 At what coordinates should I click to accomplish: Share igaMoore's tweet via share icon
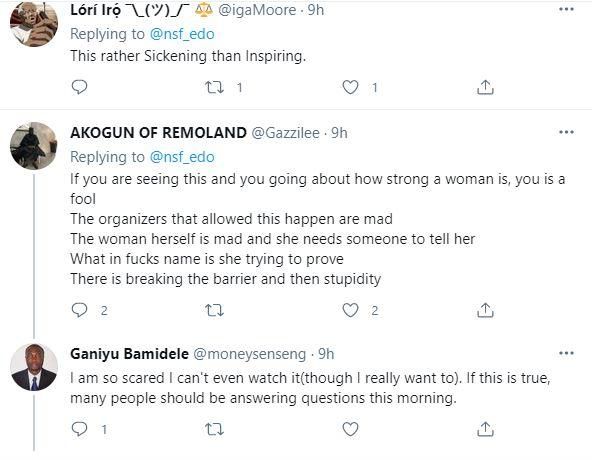[485, 87]
